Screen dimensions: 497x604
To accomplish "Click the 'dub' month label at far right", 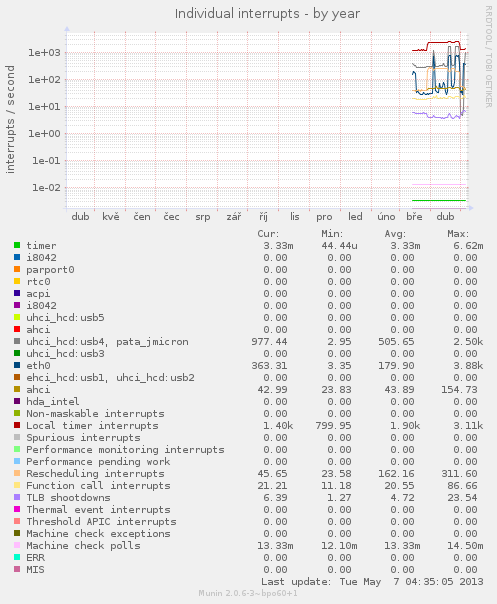I will pyautogui.click(x=445, y=217).
